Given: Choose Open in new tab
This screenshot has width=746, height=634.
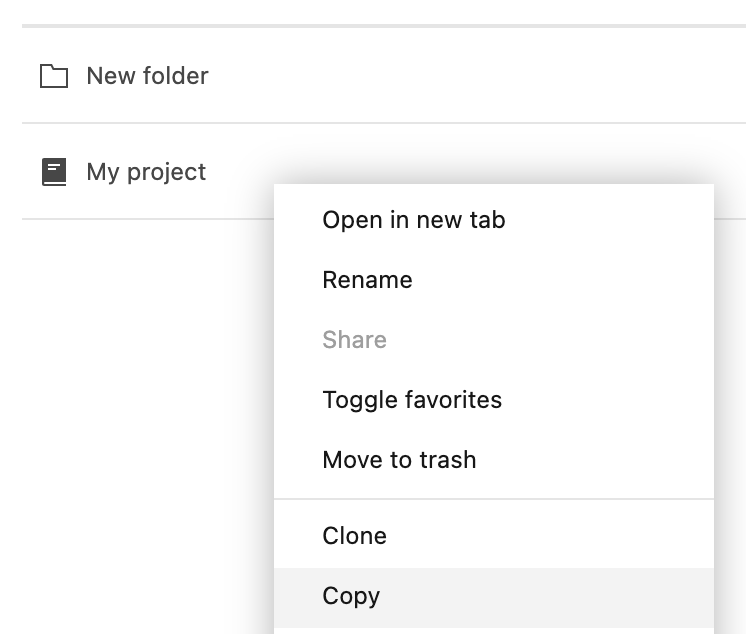Looking at the screenshot, I should tap(413, 220).
